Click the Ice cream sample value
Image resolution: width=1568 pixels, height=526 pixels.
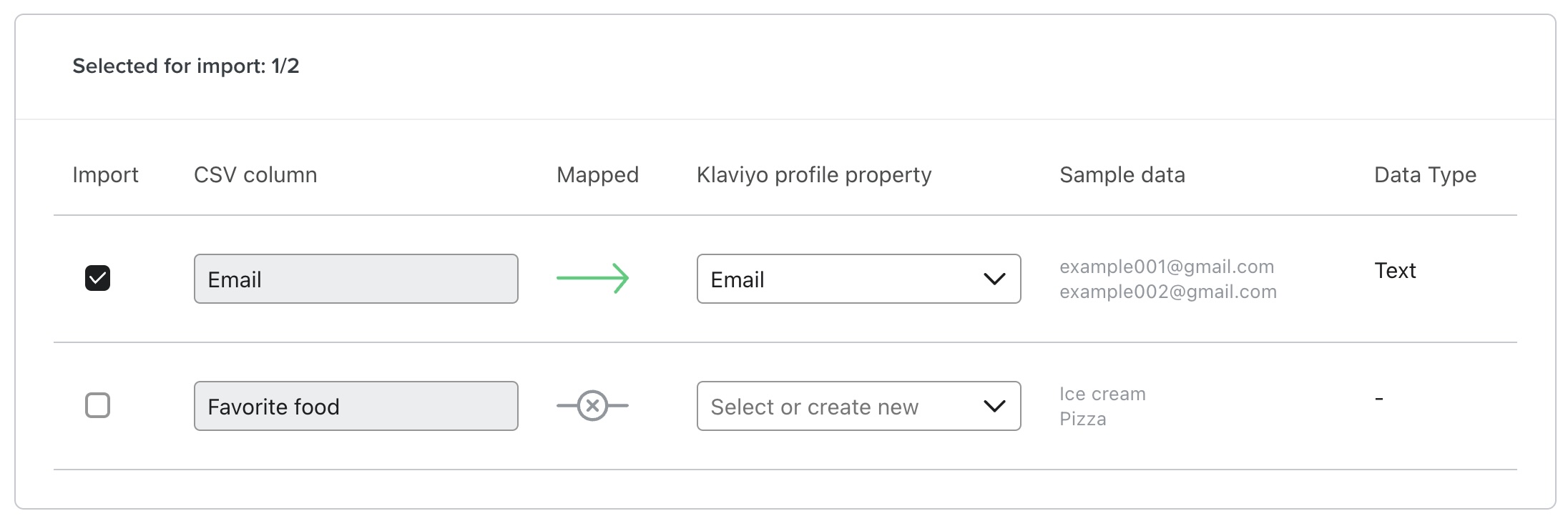(x=1102, y=394)
